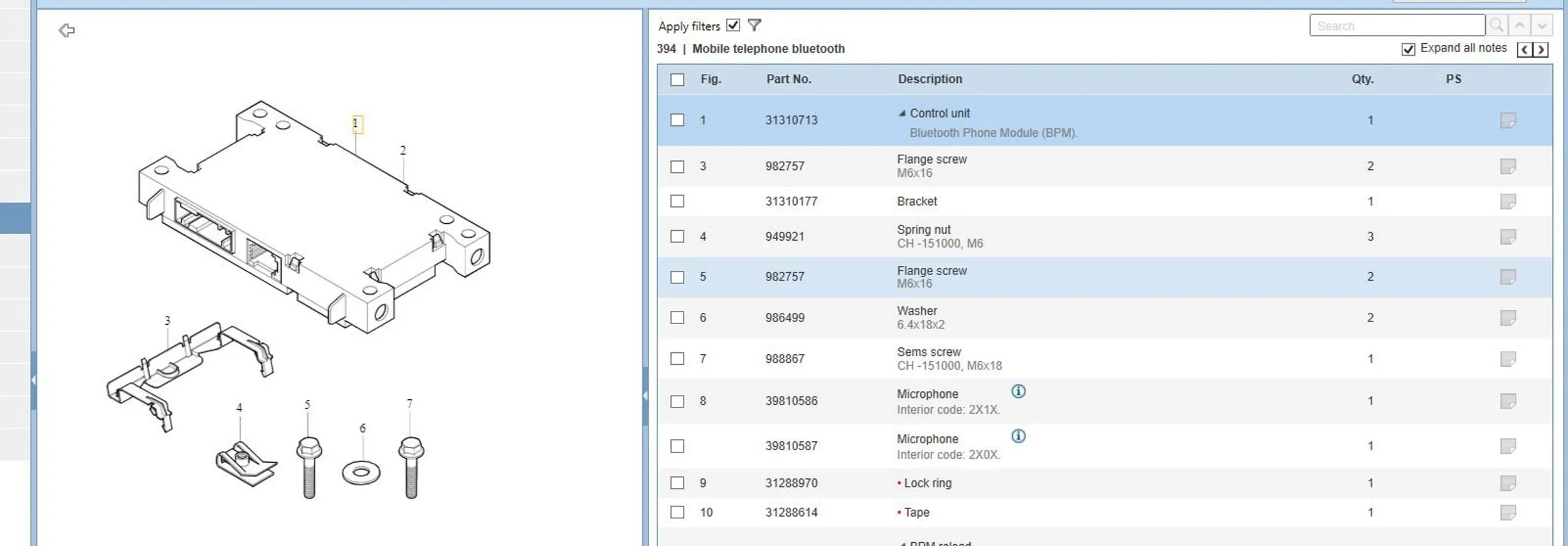Open info icon for Microphone 39810587
Viewport: 1568px width, 546px height.
(1018, 436)
